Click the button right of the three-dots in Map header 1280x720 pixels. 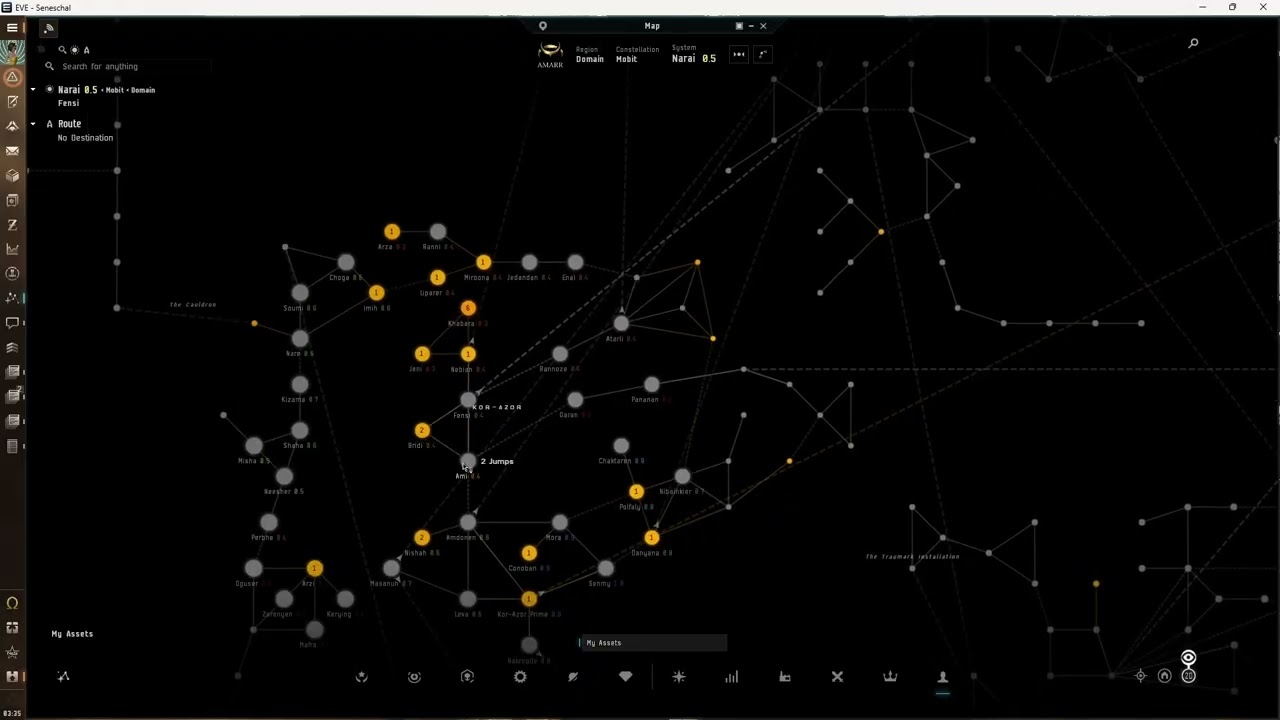click(x=763, y=54)
